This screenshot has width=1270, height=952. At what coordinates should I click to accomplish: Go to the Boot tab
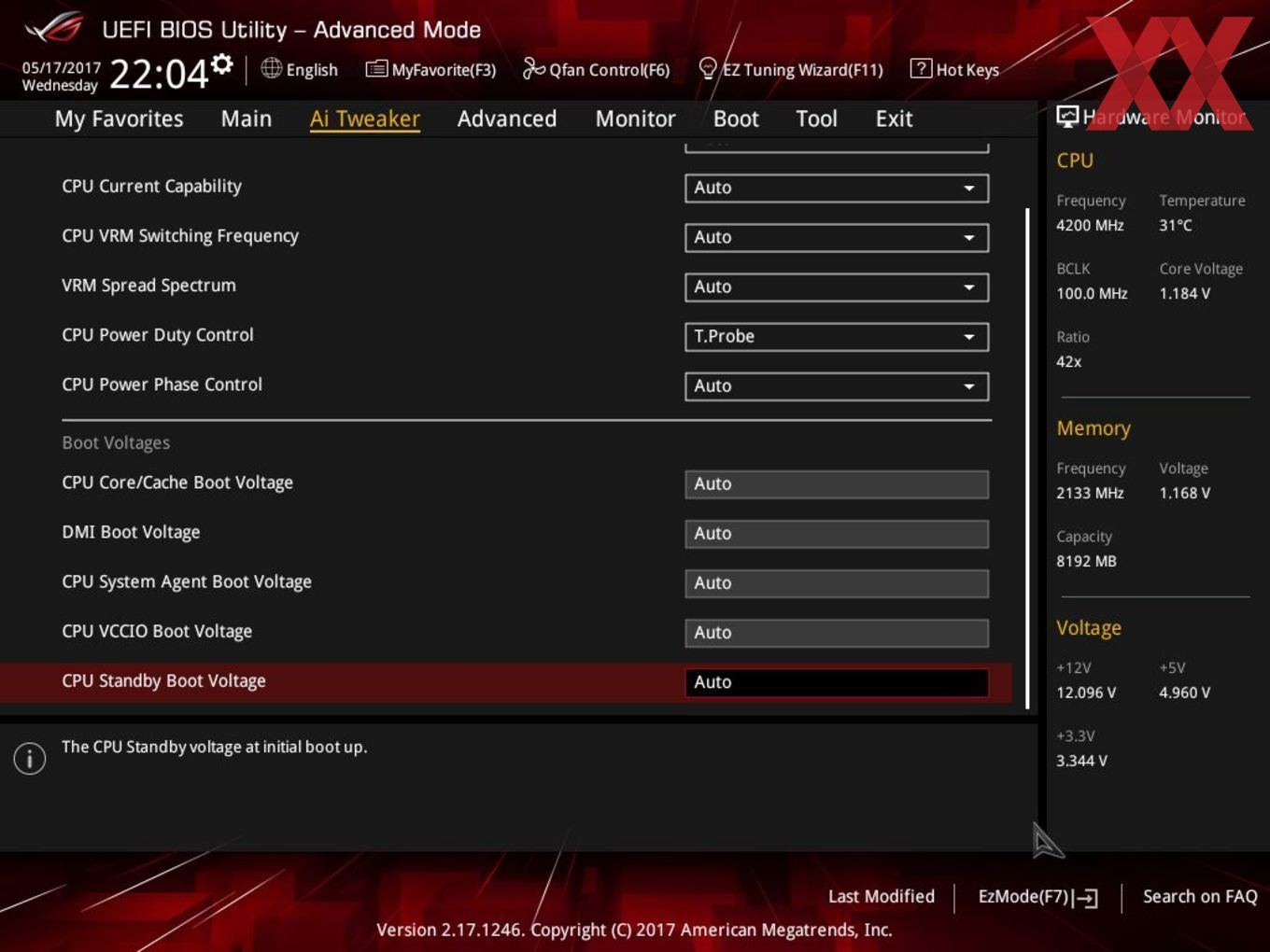coord(736,119)
